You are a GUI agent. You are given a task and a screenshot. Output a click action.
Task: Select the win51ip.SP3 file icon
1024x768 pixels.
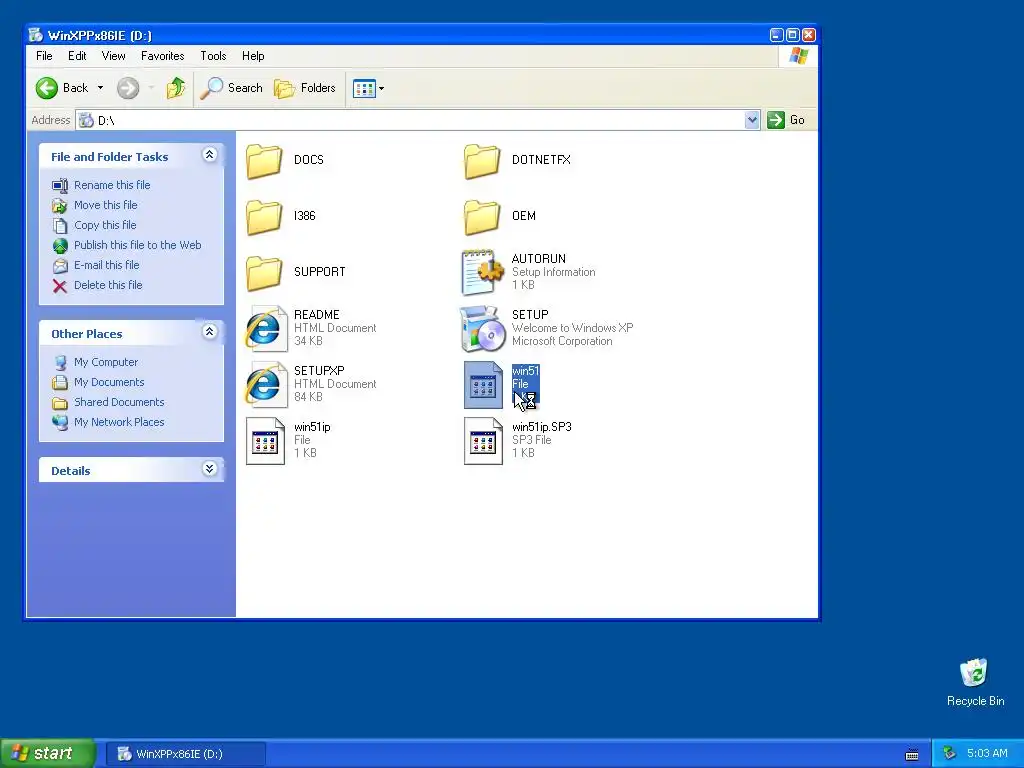click(x=483, y=441)
